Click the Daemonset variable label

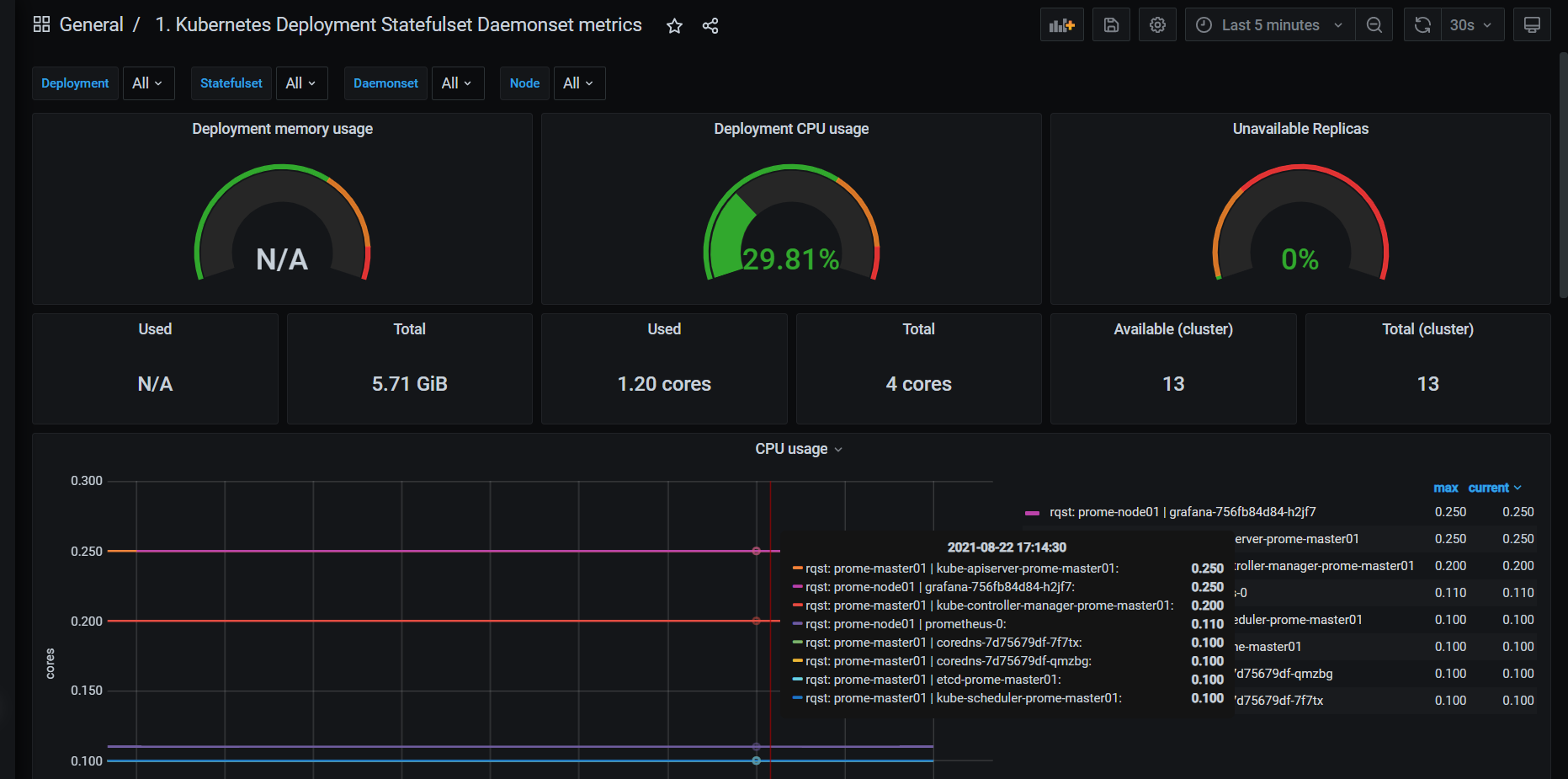(x=385, y=83)
